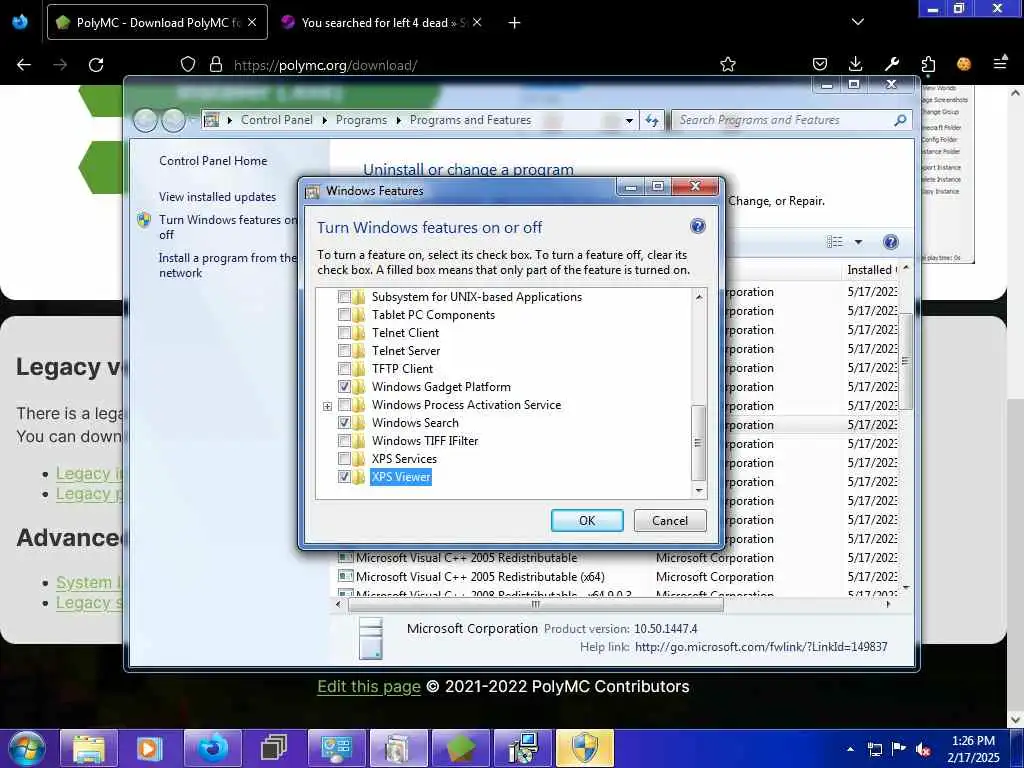This screenshot has height=768, width=1024.
Task: Open the view options dropdown arrow
Action: [x=858, y=242]
